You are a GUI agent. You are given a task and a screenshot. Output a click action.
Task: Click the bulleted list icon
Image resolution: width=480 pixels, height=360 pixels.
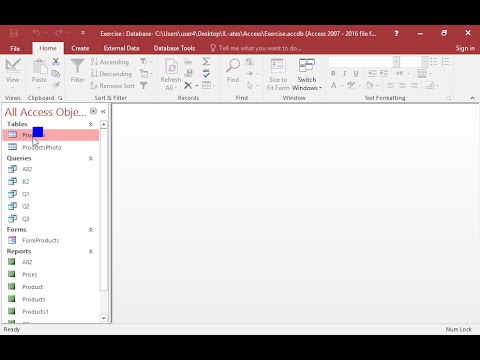[434, 61]
